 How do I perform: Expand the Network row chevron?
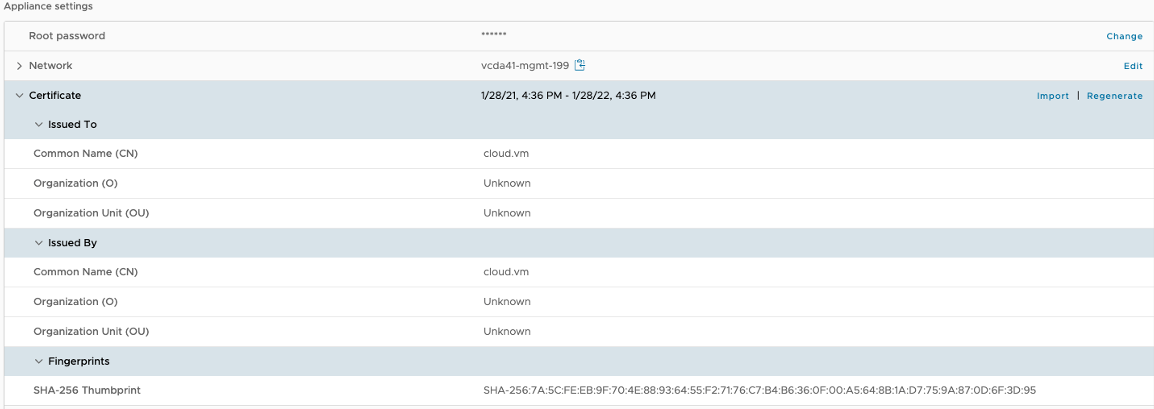[x=19, y=66]
